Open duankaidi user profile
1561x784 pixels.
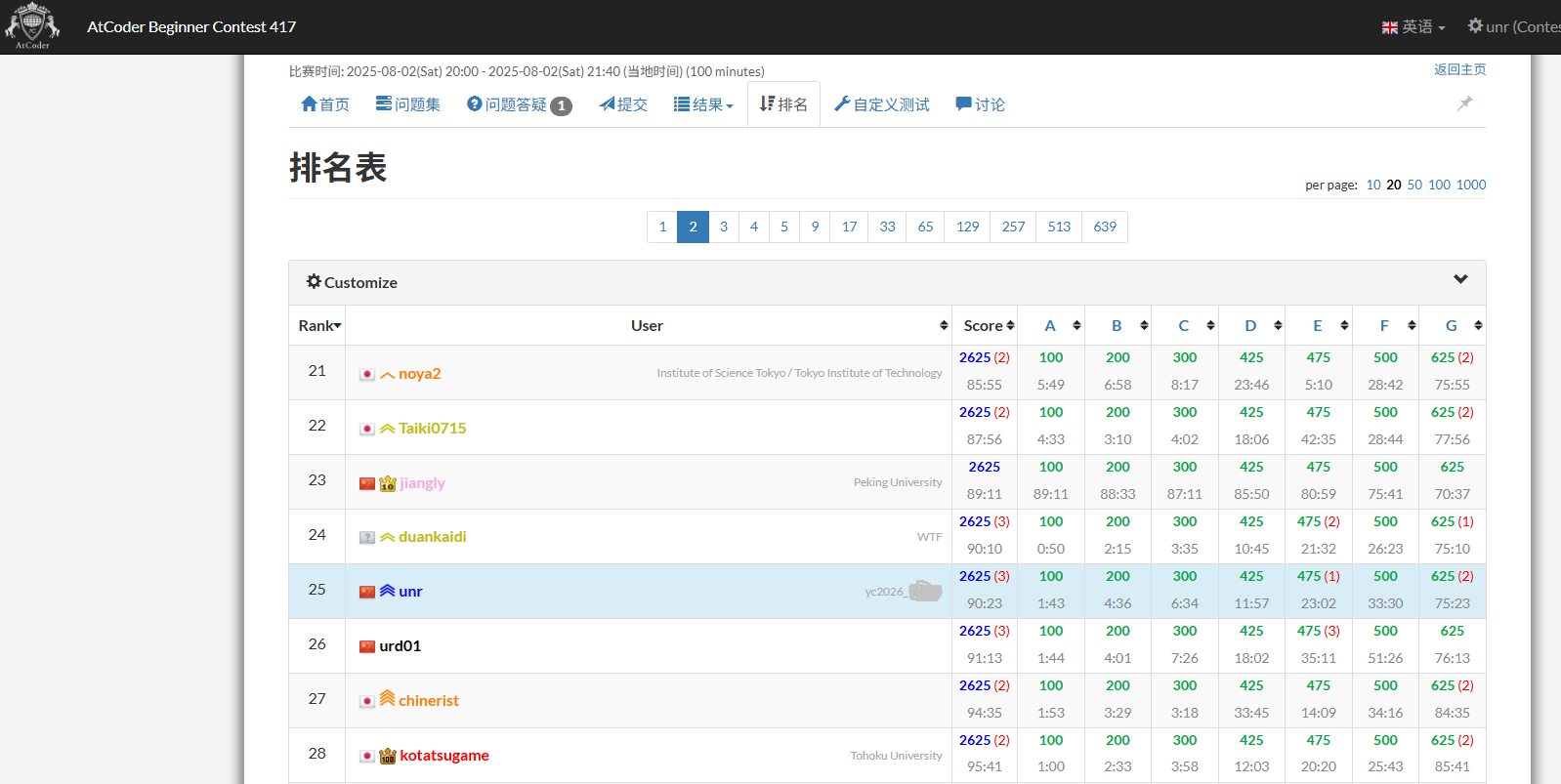tap(433, 537)
